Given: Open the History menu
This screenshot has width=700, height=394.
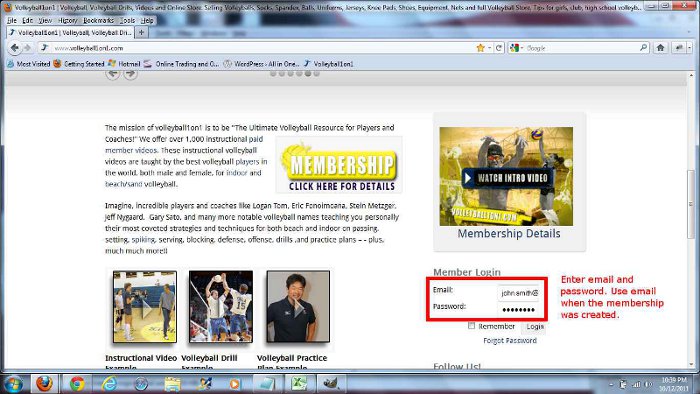Looking at the screenshot, I should (x=67, y=21).
